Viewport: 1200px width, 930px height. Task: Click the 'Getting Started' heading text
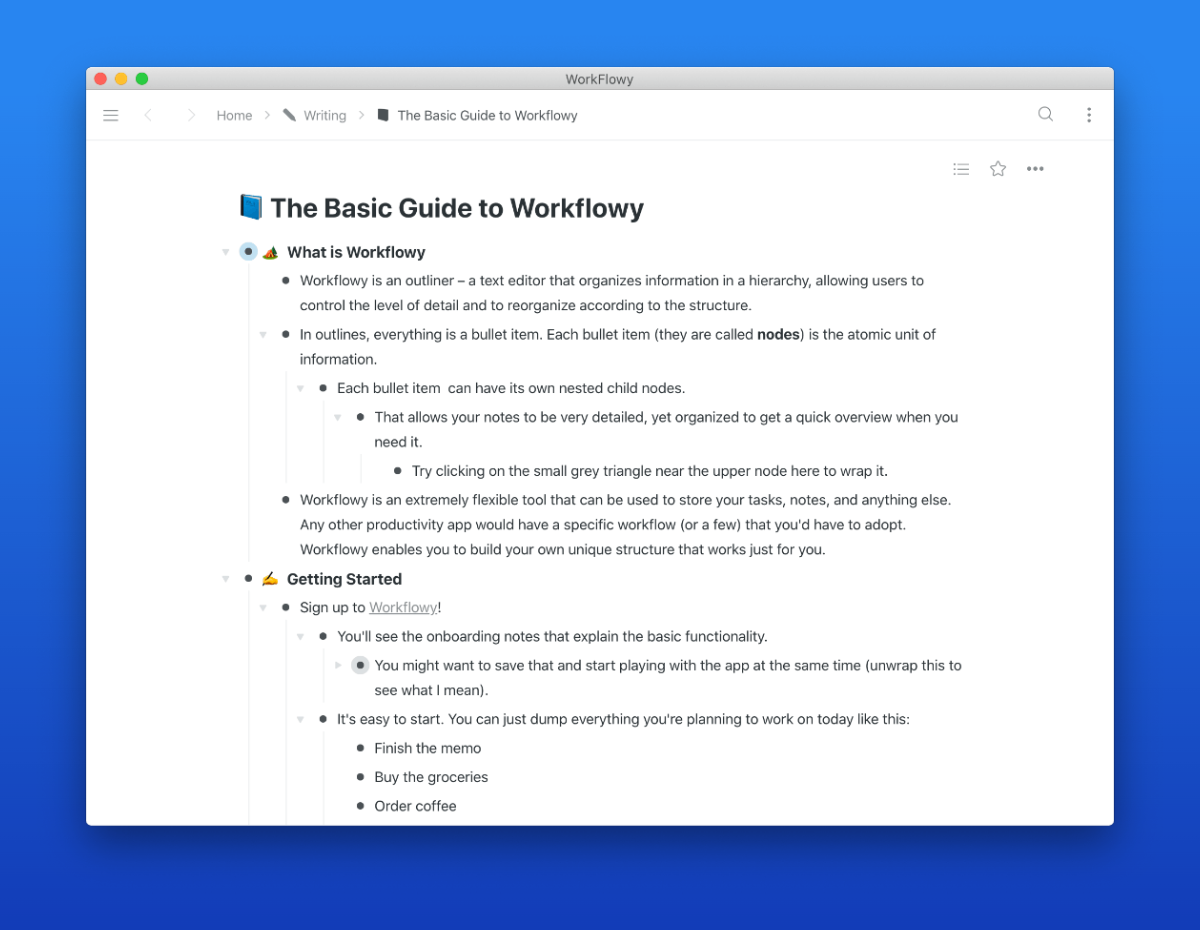tap(344, 579)
